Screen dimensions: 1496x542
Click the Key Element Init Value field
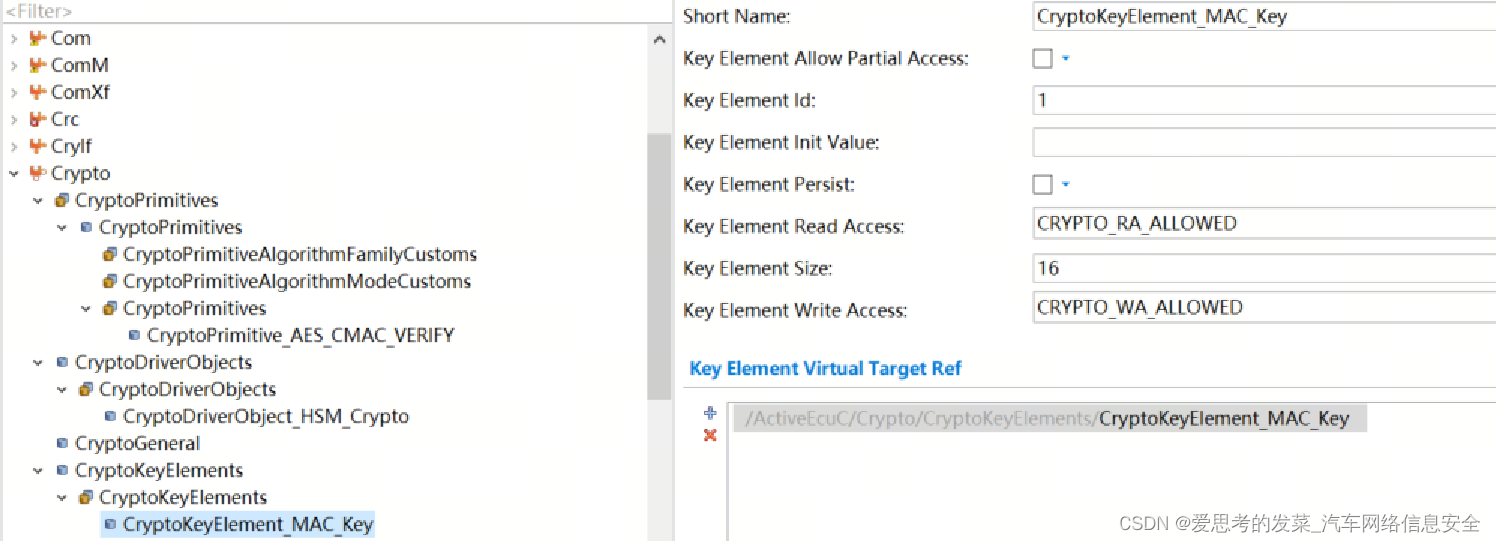pos(1264,142)
